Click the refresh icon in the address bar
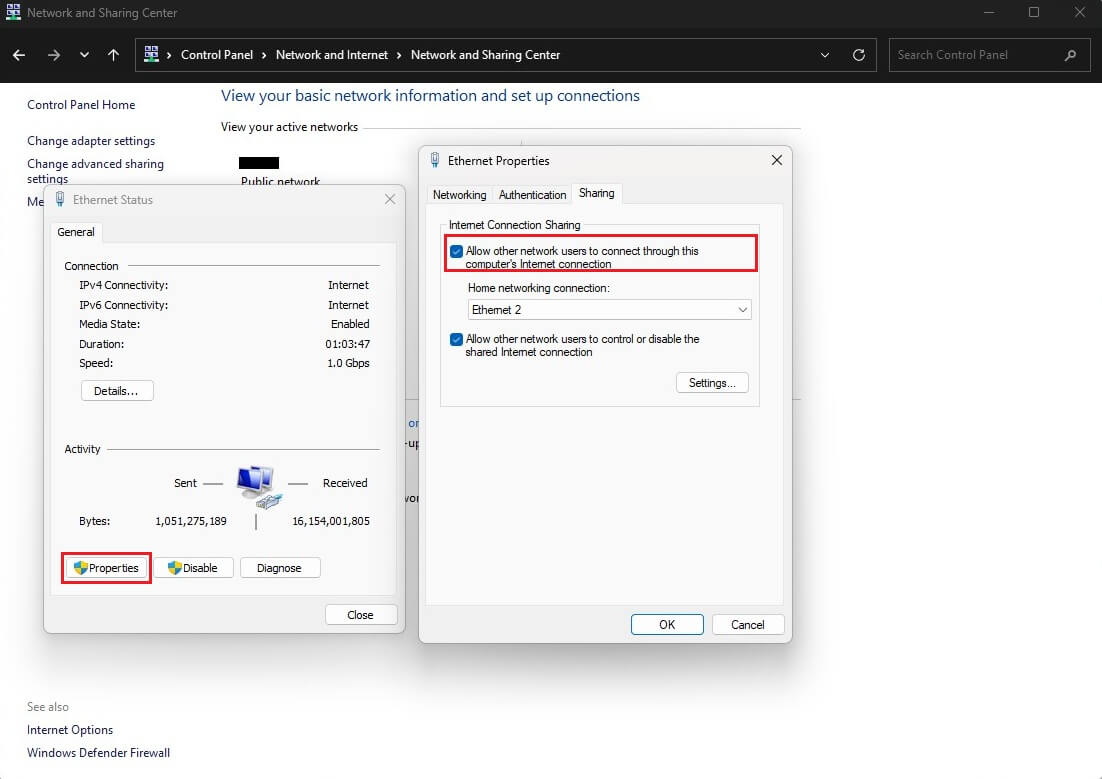1102x779 pixels. click(858, 55)
